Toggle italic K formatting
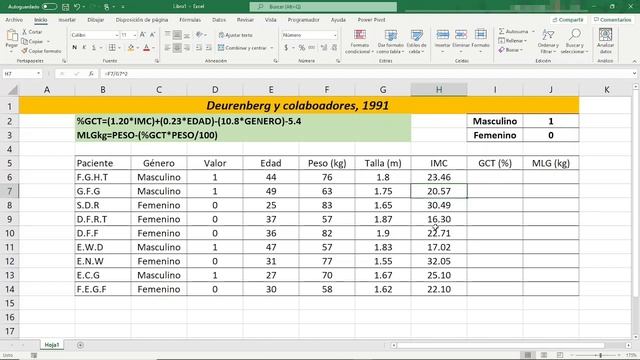Viewport: 640px width, 360px height. (84, 48)
